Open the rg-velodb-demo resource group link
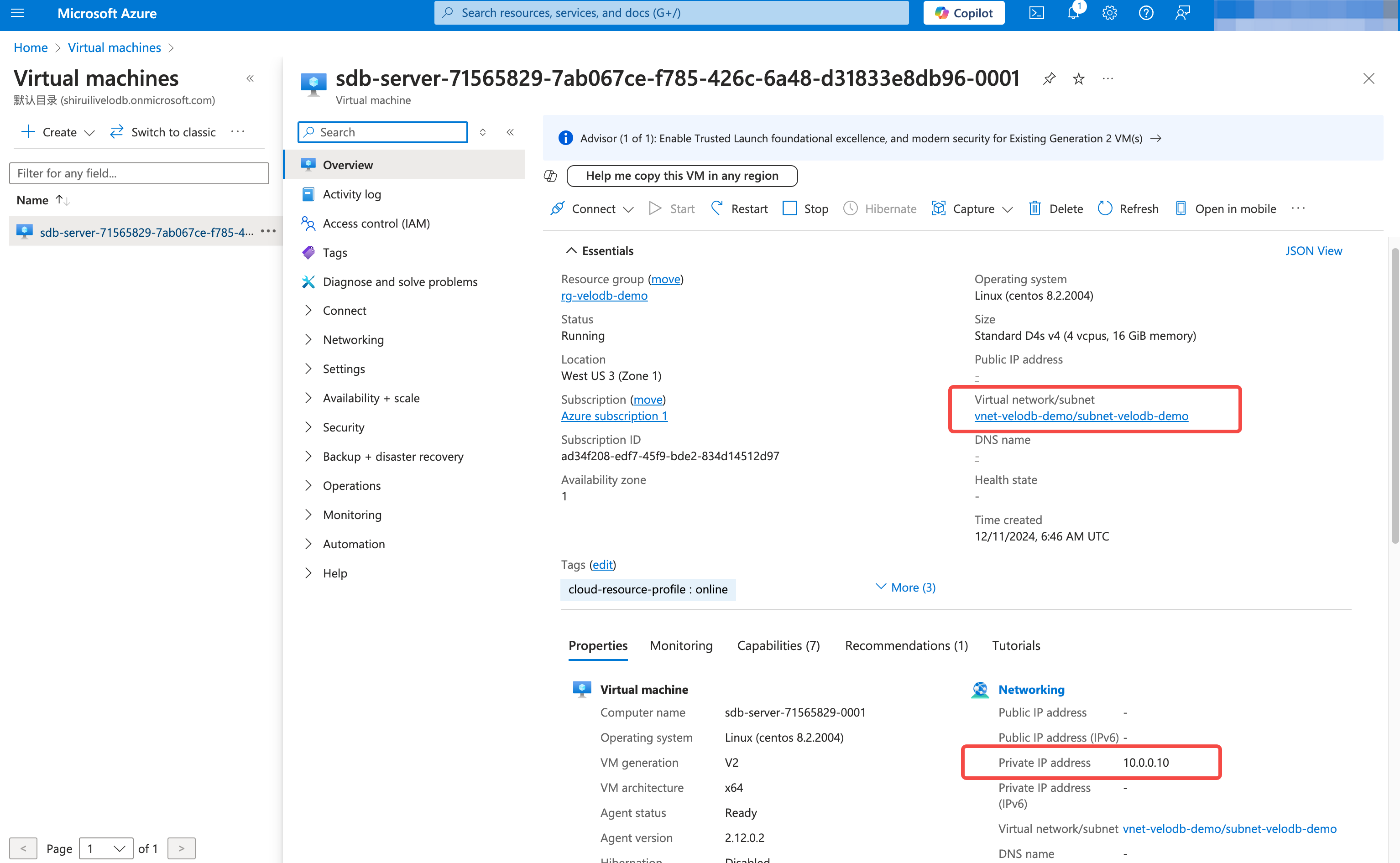 coord(604,296)
